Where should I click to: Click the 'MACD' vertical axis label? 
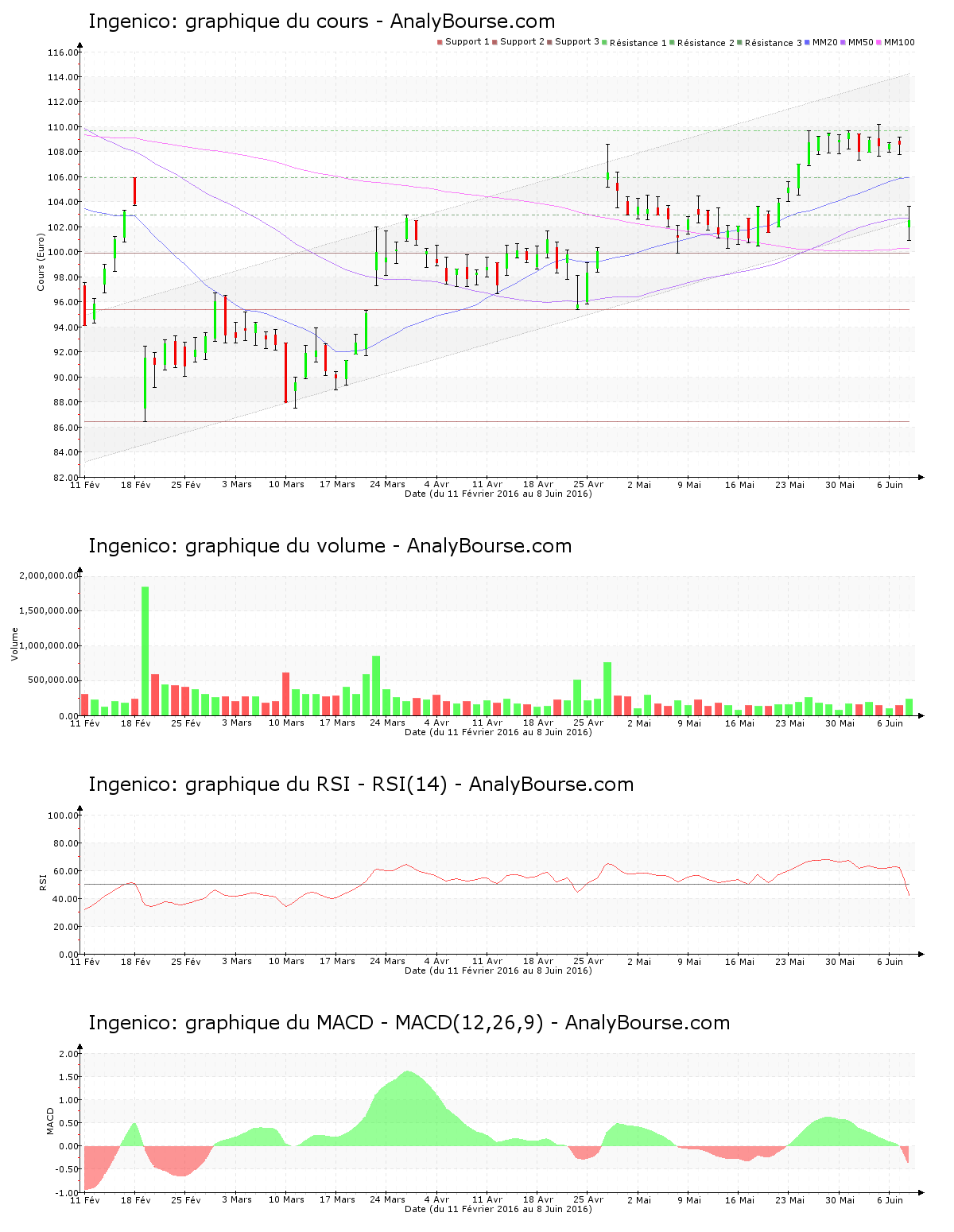point(51,1121)
